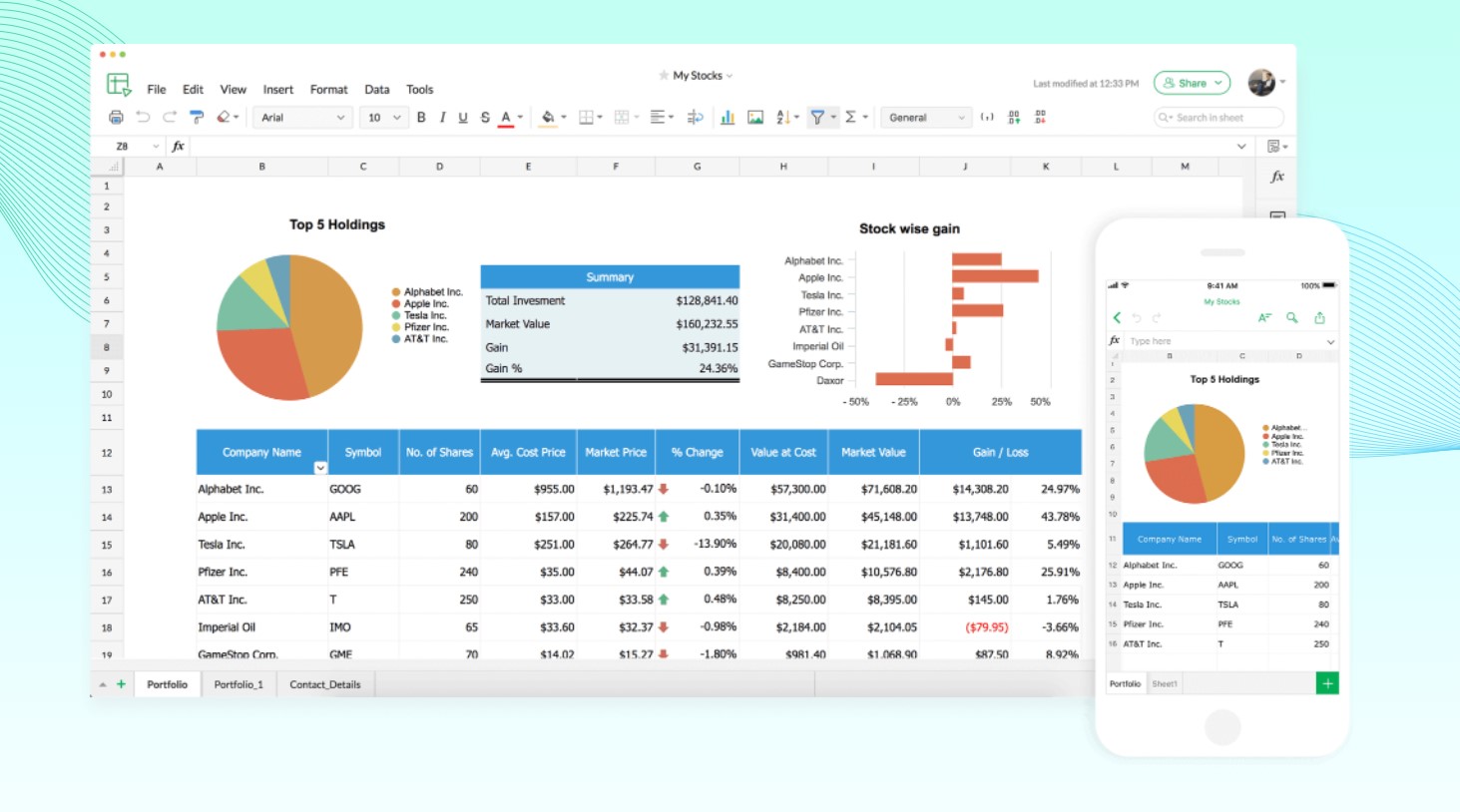Open the fill color picker
The height and width of the screenshot is (812, 1460).
click(549, 118)
